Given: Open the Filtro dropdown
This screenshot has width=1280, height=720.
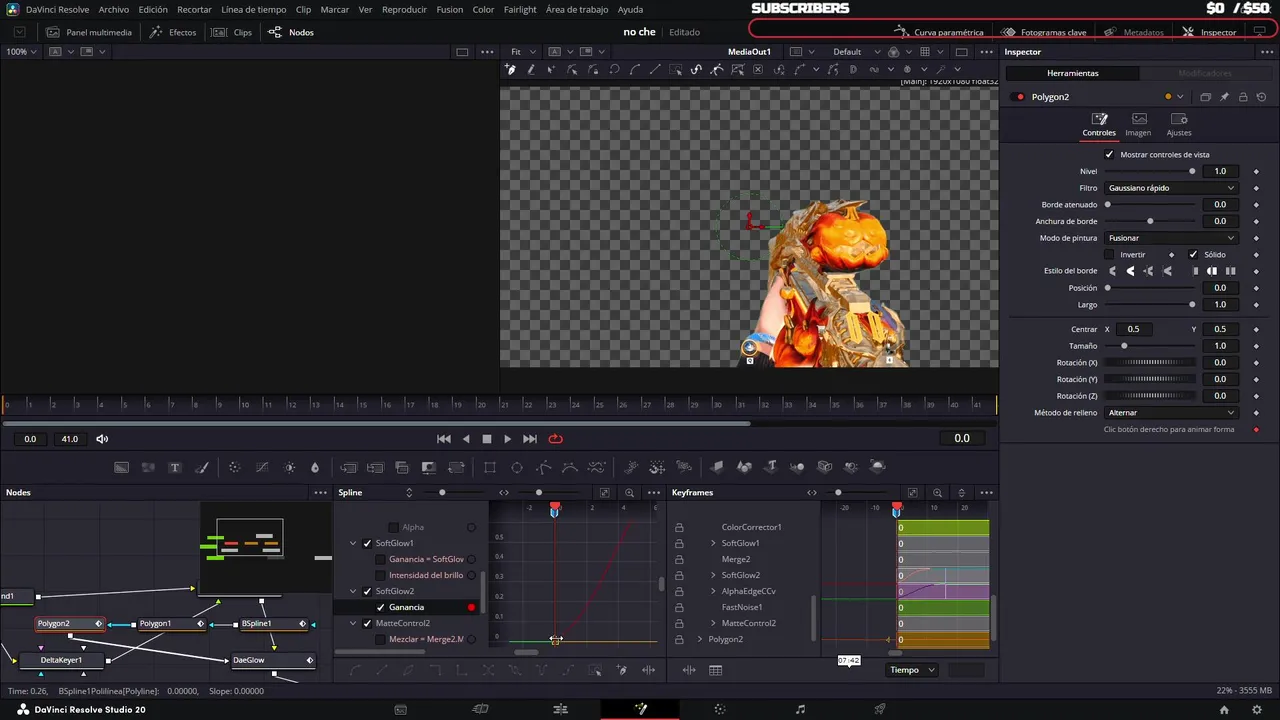Looking at the screenshot, I should [x=1171, y=188].
